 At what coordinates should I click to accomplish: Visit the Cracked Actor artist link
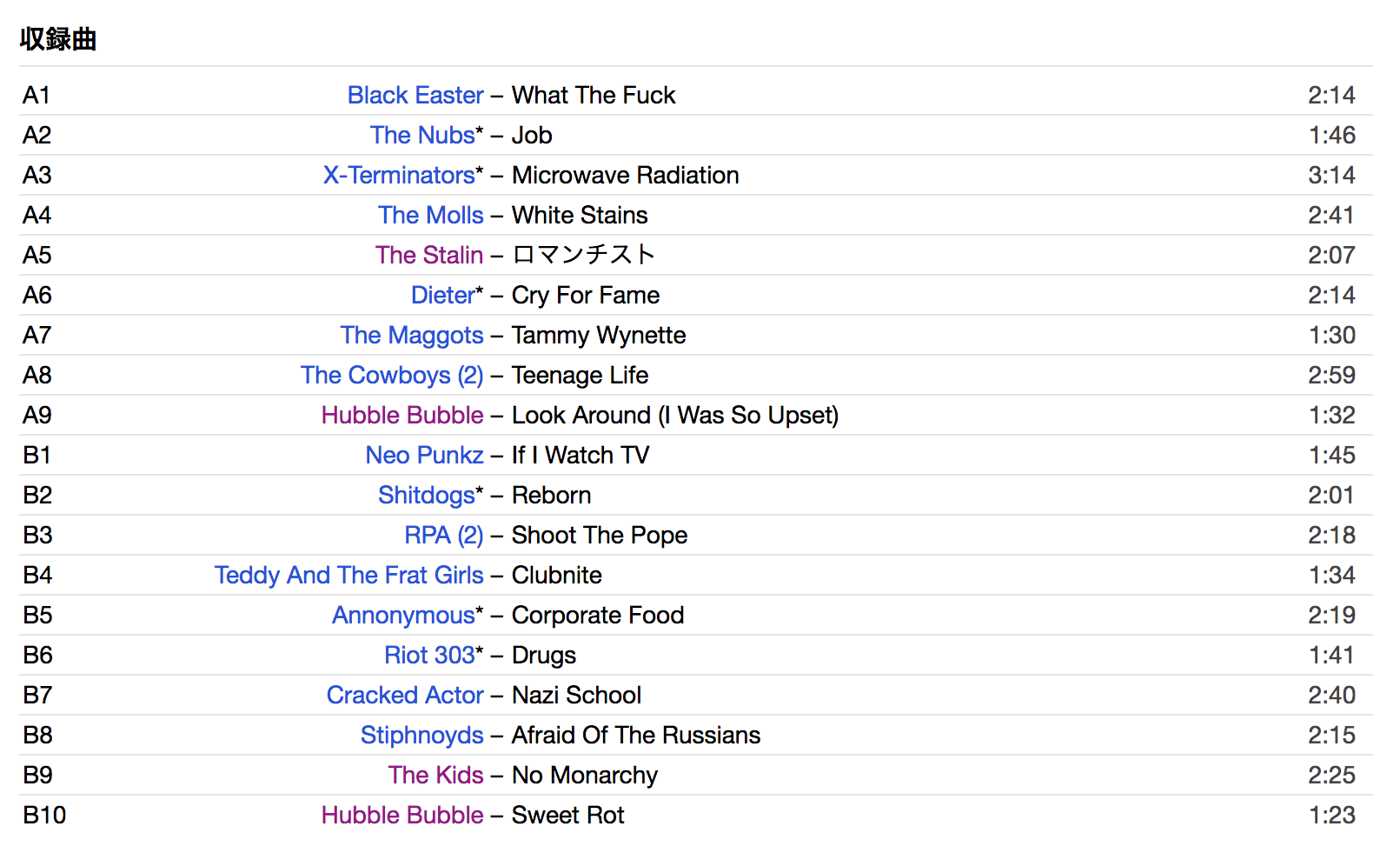(405, 695)
